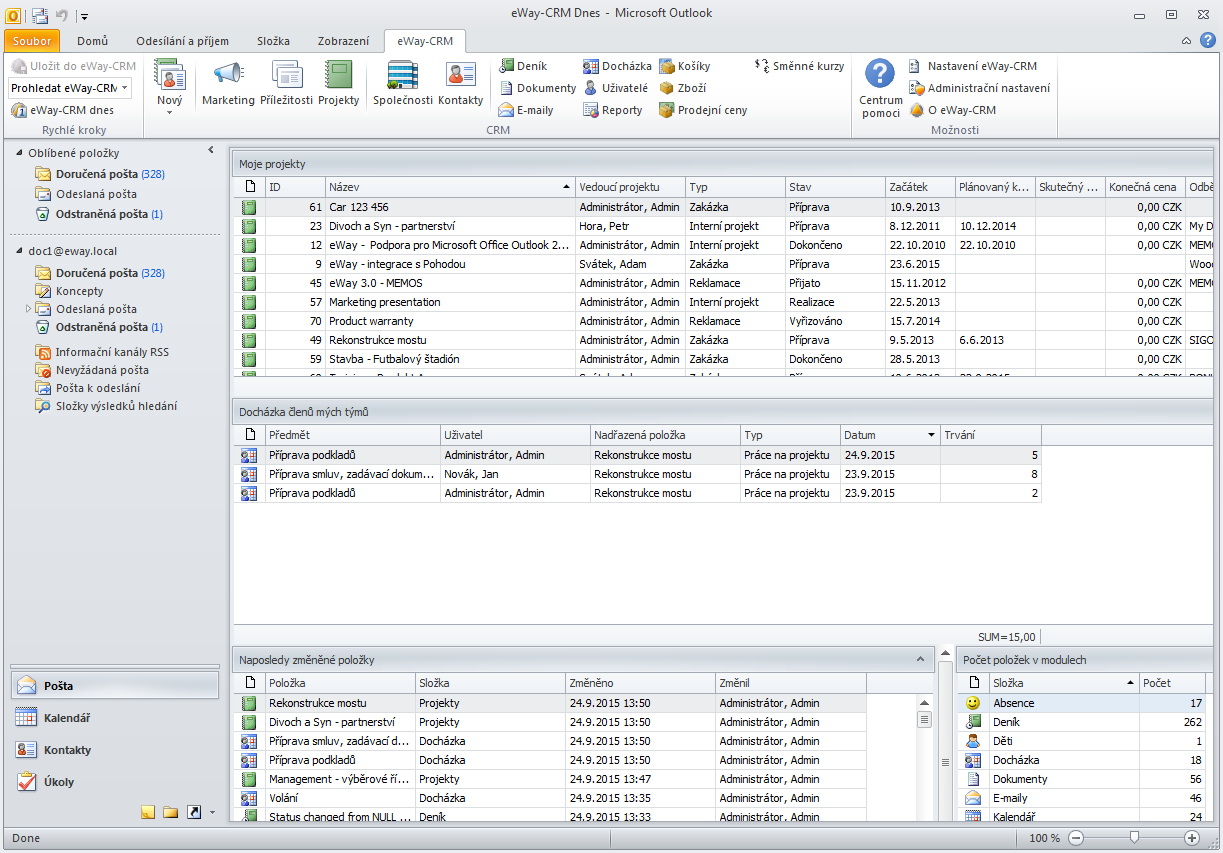Open the shortcuts icon in navigation pane
The image size is (1223, 853).
click(x=193, y=812)
